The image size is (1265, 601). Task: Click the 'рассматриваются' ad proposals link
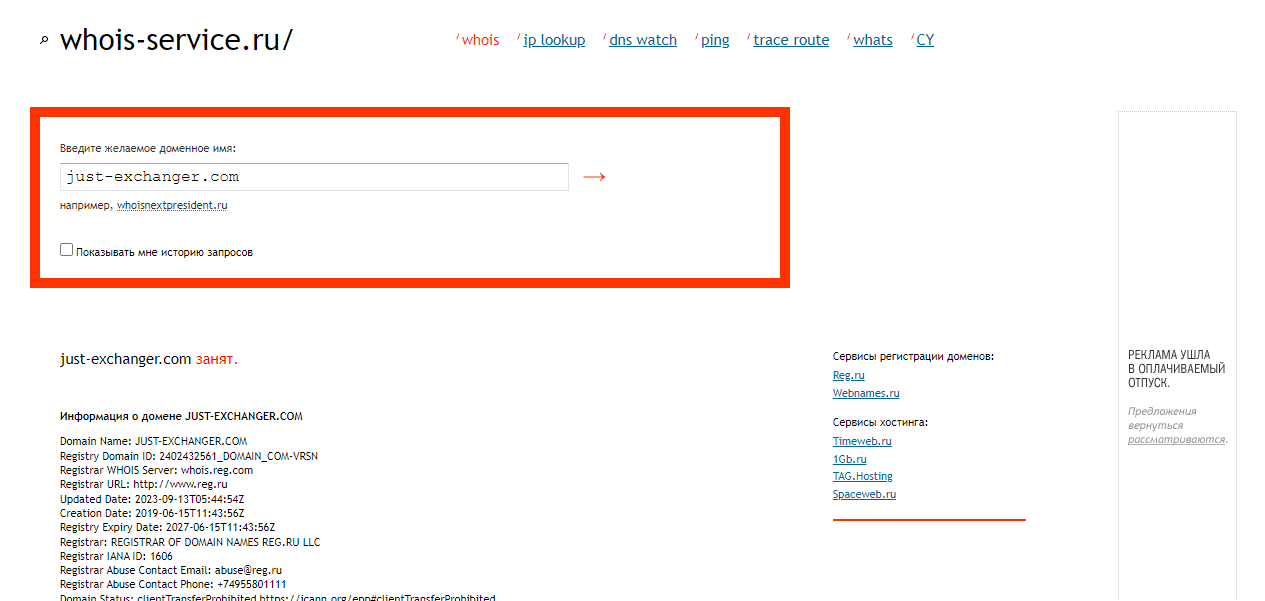coord(1176,439)
